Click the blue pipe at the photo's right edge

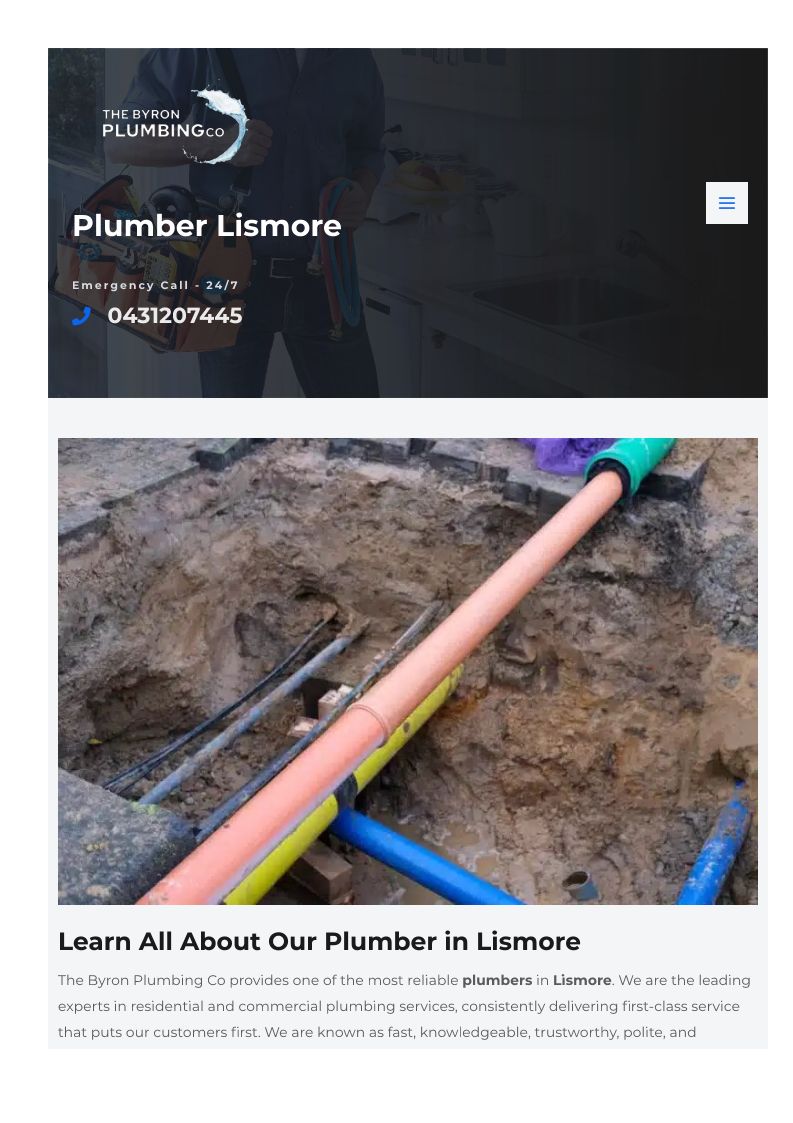click(716, 845)
